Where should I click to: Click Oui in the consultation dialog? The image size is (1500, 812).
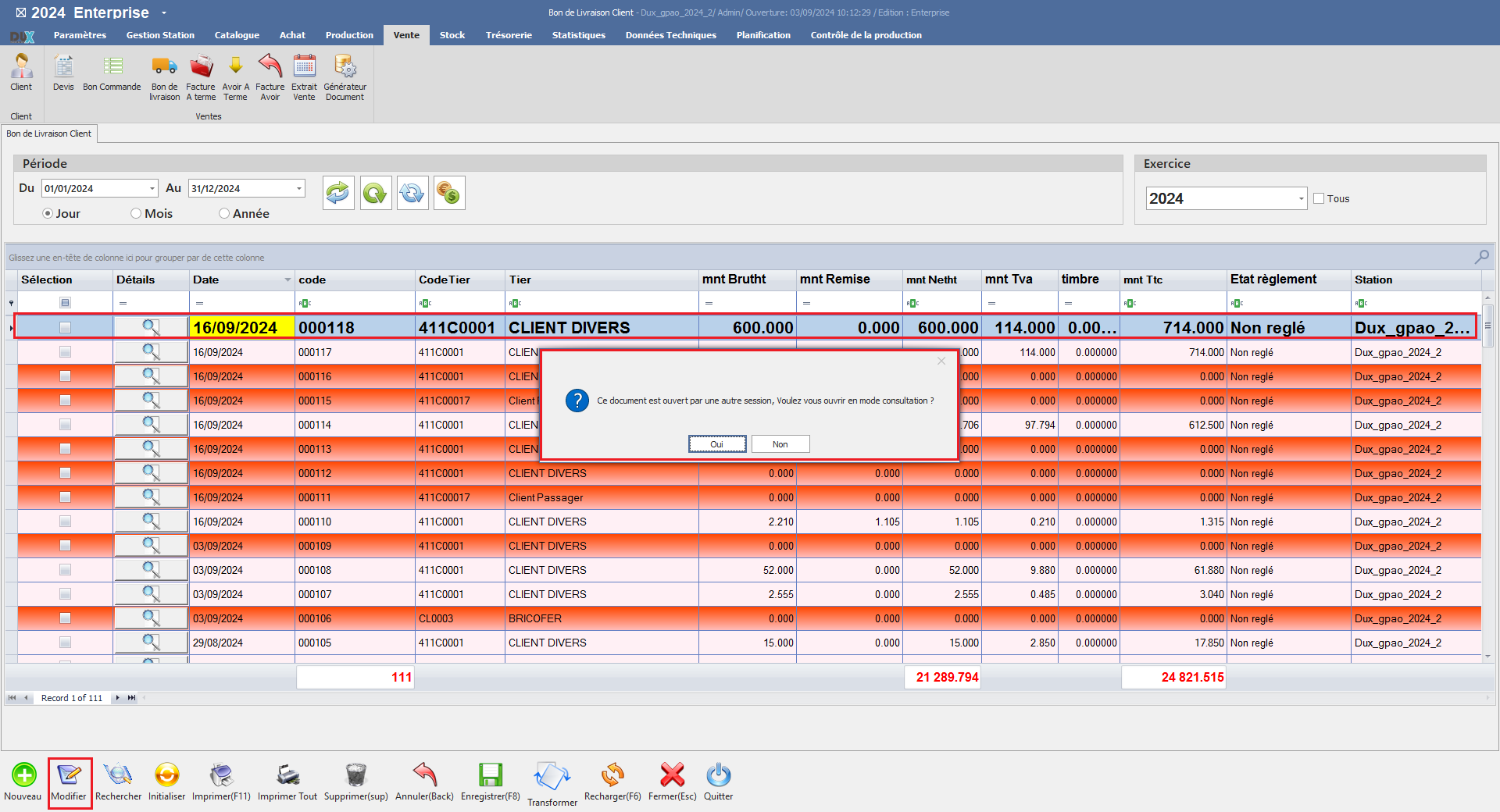pos(717,444)
